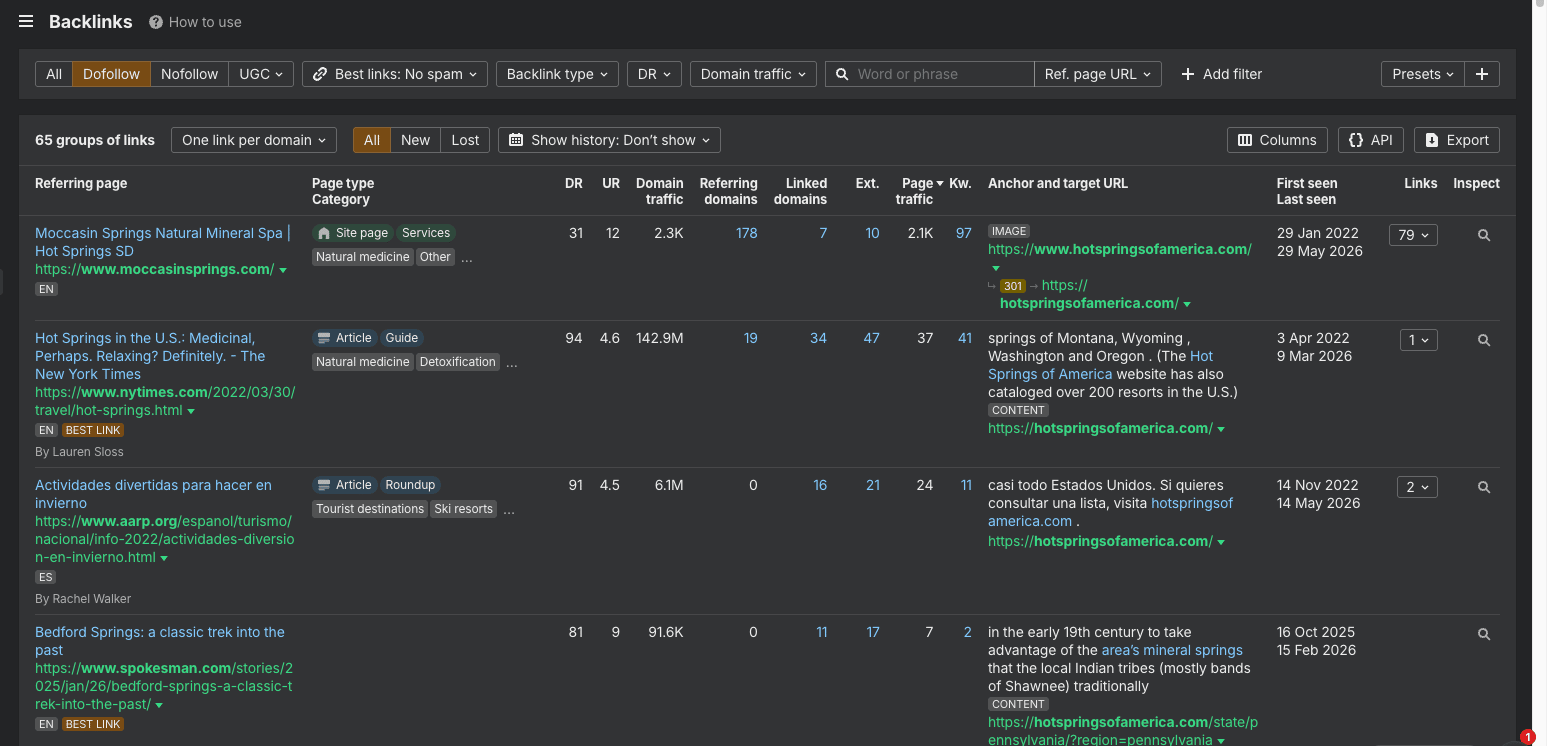Open Actividades divertidas para hacer en invierno
This screenshot has height=746, width=1547.
[153, 494]
